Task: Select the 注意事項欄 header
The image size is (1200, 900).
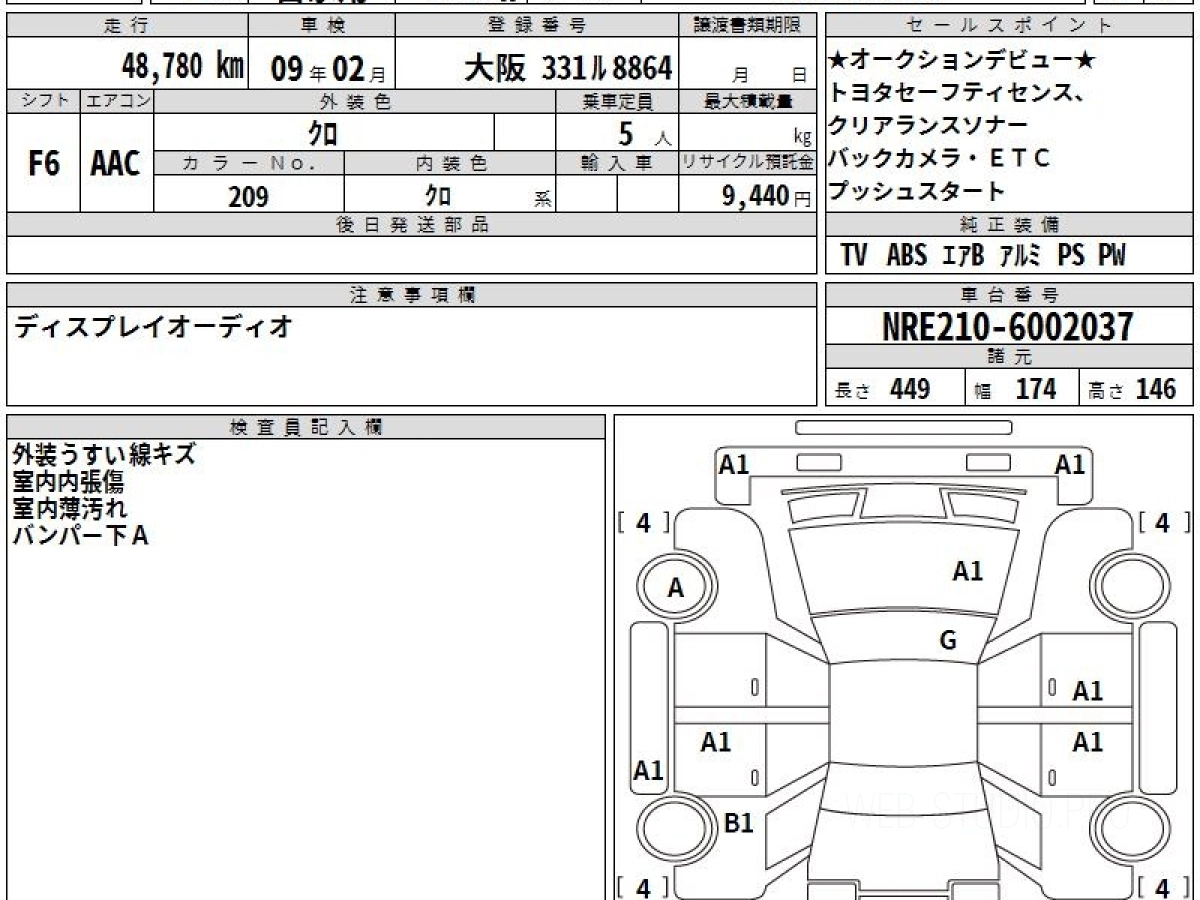Action: (411, 295)
